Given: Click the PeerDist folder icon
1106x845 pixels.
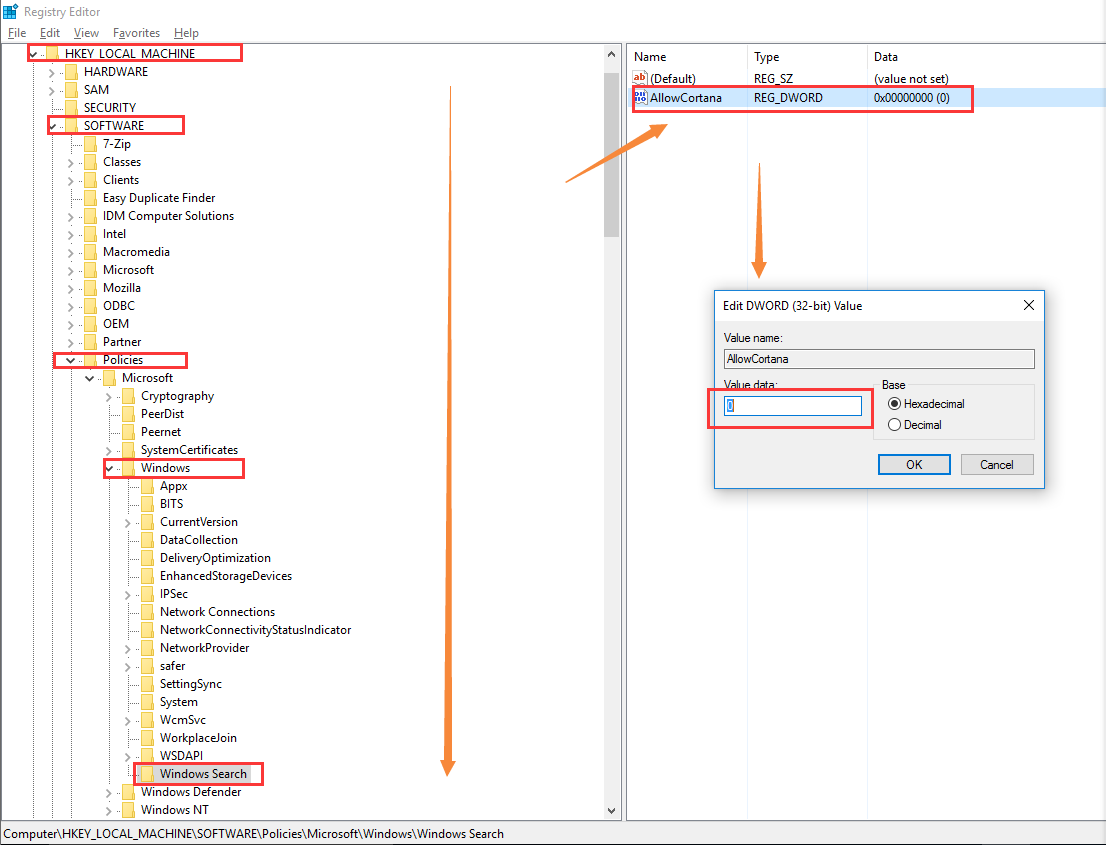Looking at the screenshot, I should click(x=128, y=413).
